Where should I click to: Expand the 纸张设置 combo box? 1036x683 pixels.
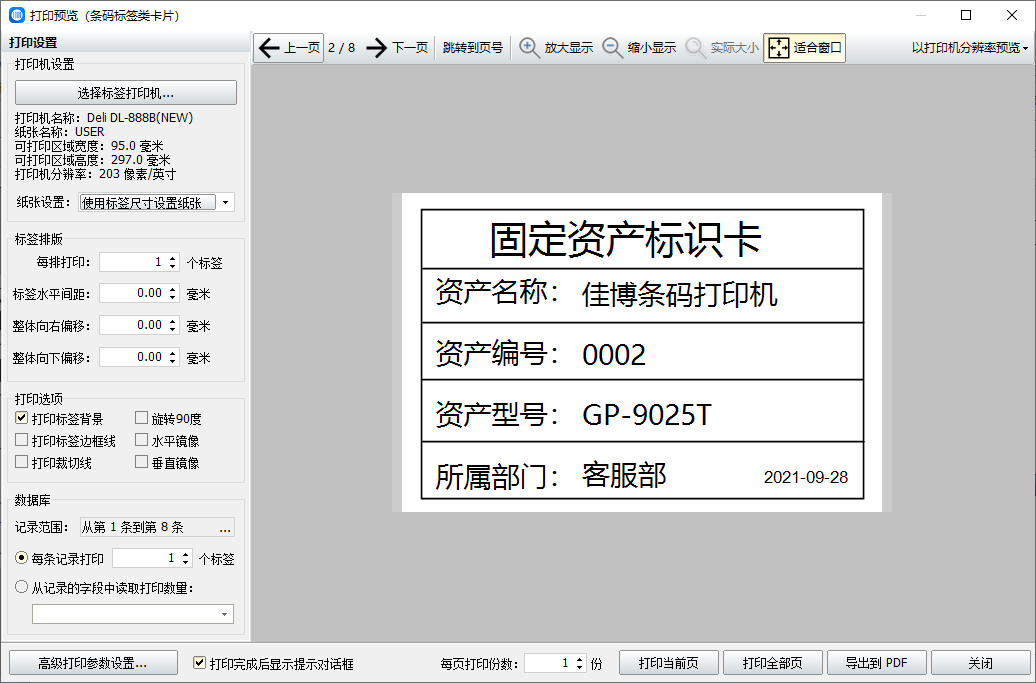pyautogui.click(x=225, y=202)
